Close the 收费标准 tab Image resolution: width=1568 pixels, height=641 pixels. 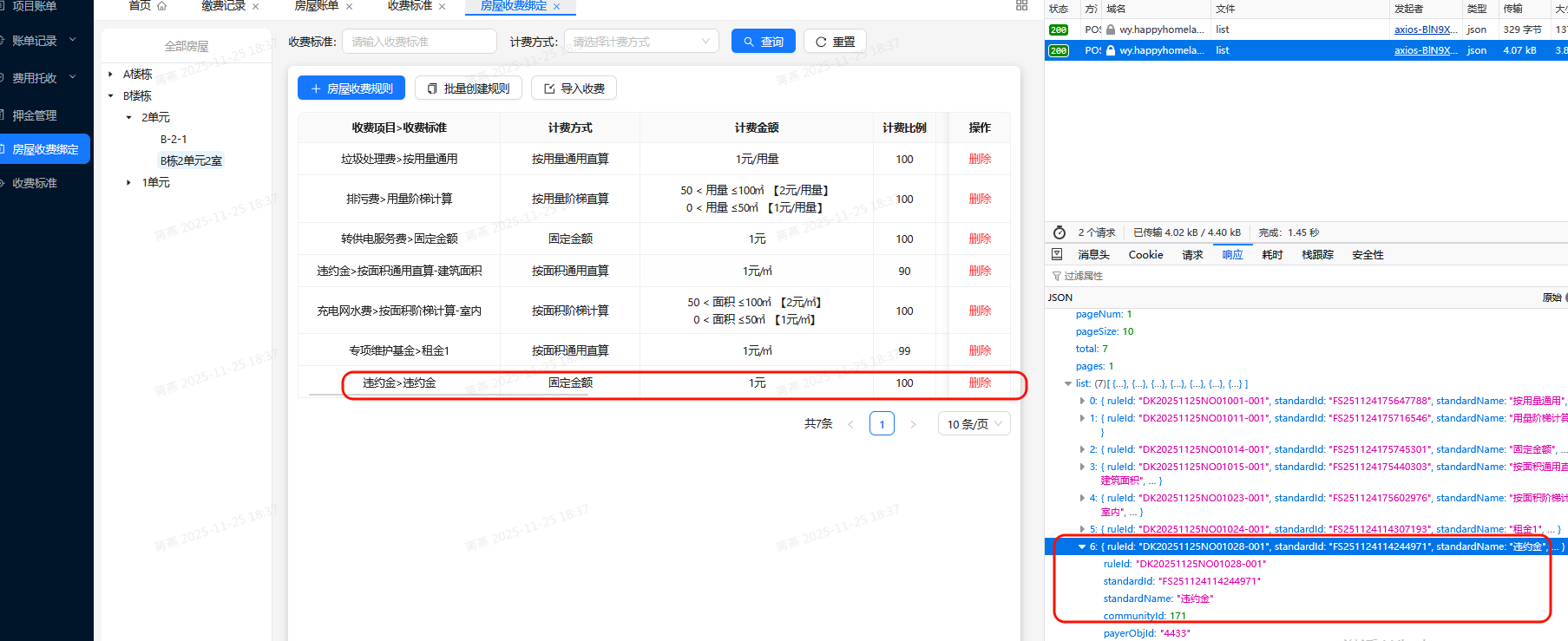[x=442, y=7]
